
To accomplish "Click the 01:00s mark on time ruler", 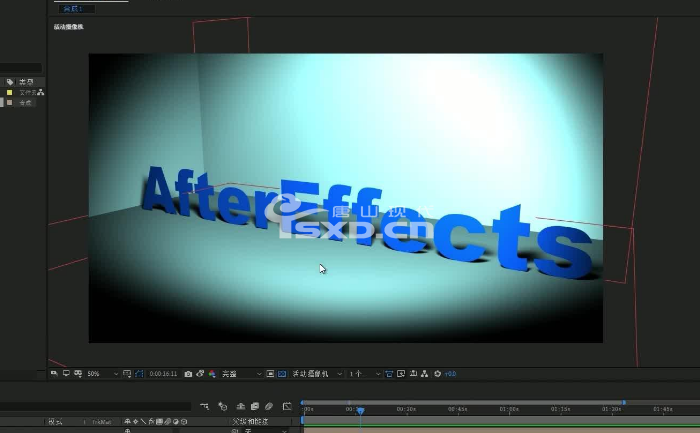I will pyautogui.click(x=509, y=409).
